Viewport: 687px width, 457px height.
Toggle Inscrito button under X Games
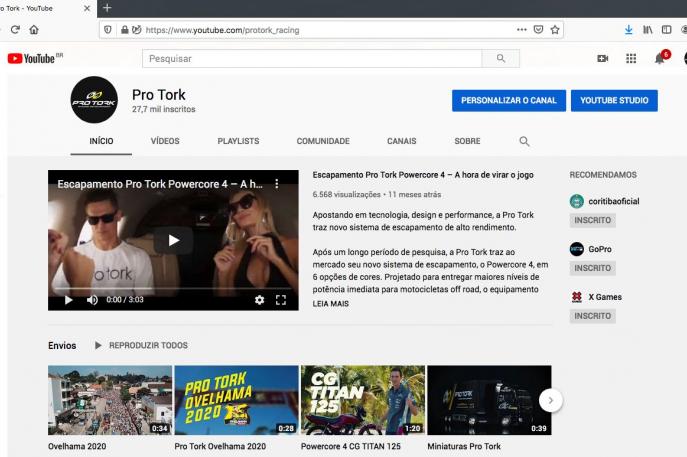(x=592, y=316)
